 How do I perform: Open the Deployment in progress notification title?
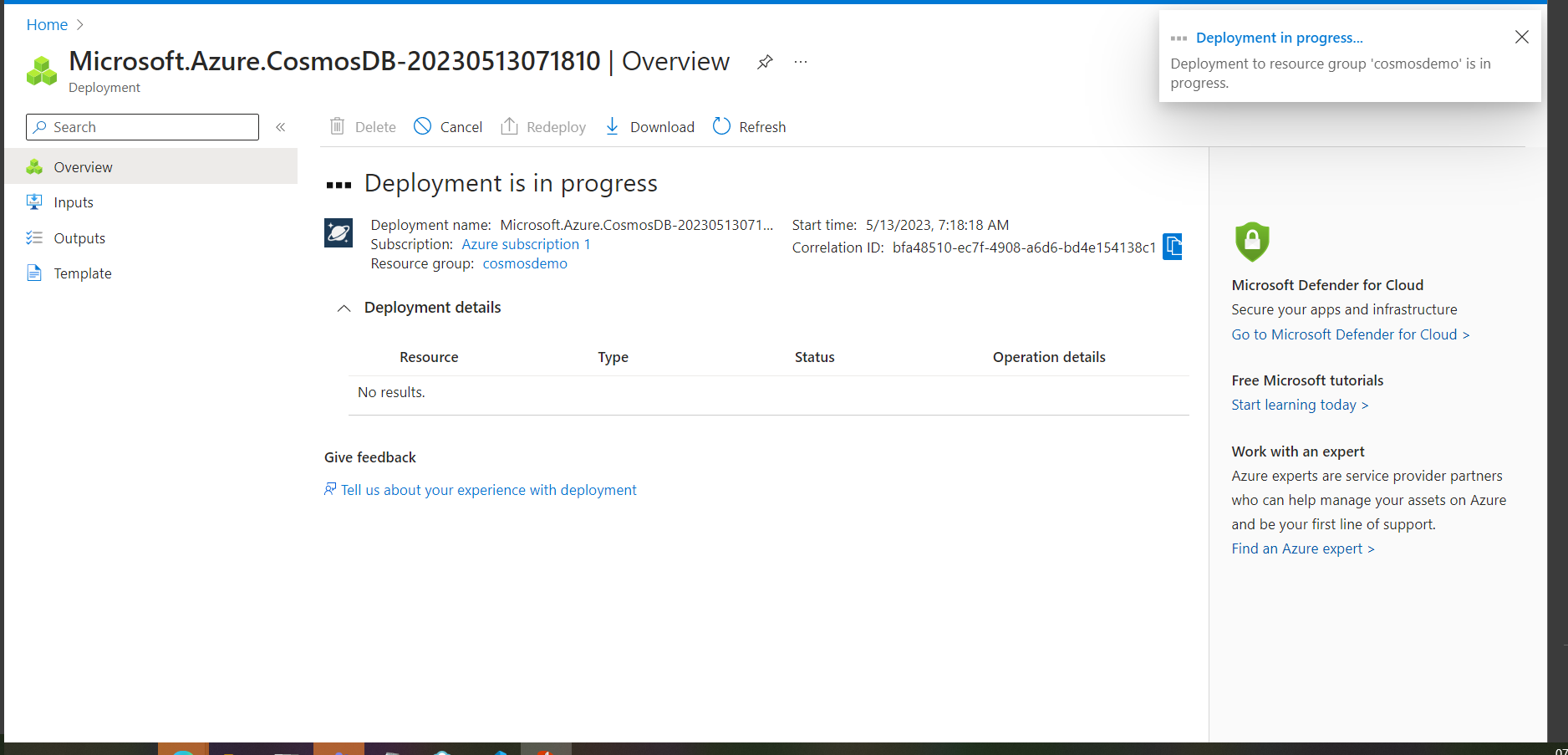[x=1279, y=38]
